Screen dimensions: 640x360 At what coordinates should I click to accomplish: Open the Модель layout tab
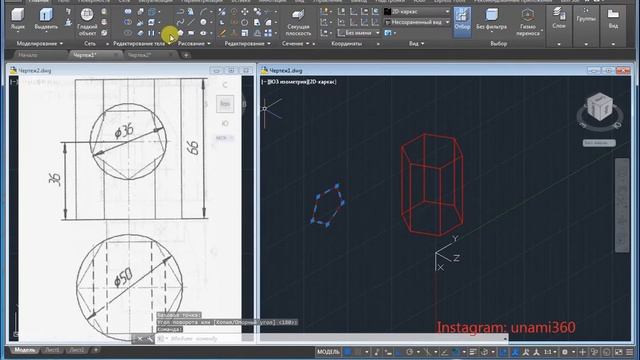(x=24, y=350)
